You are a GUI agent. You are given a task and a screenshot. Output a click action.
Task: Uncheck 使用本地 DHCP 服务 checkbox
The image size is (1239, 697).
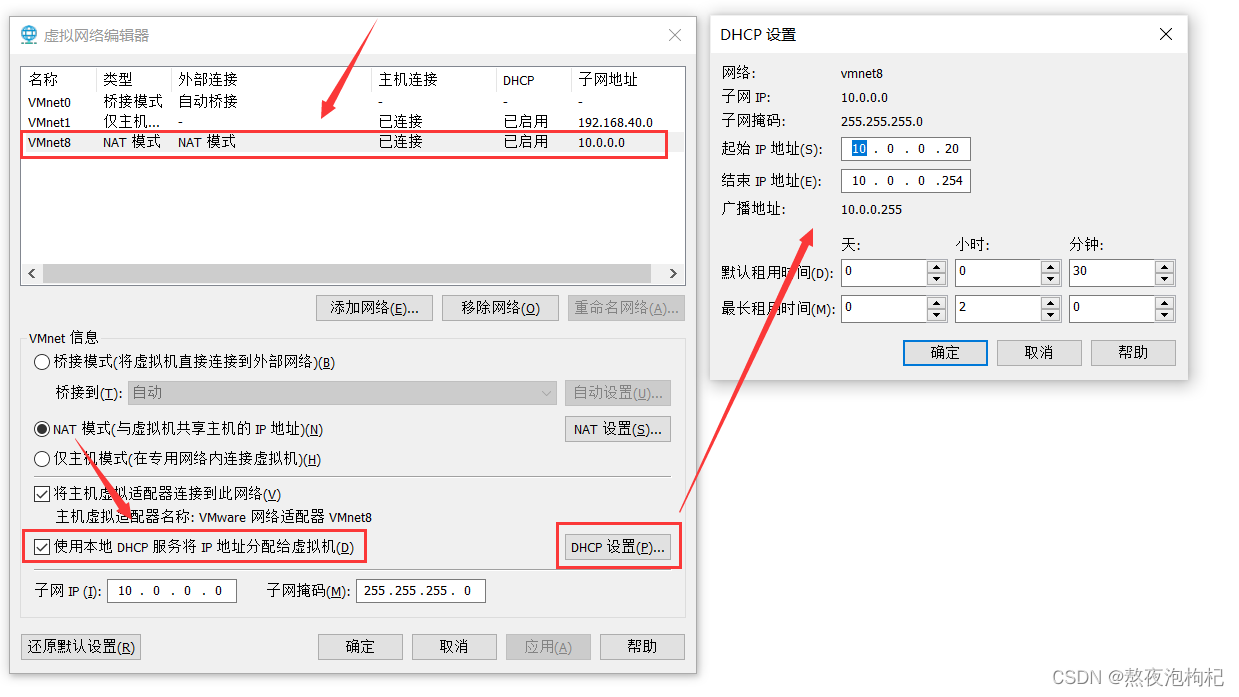click(41, 546)
